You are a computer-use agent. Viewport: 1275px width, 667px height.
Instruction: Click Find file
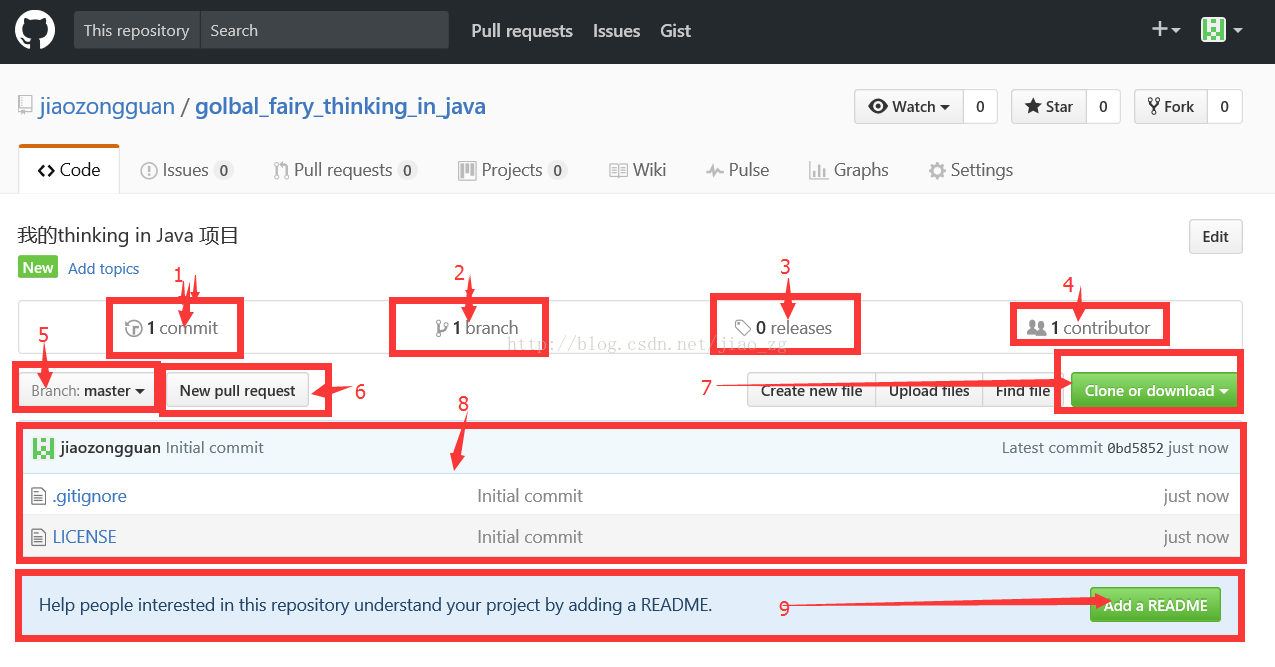click(1023, 391)
